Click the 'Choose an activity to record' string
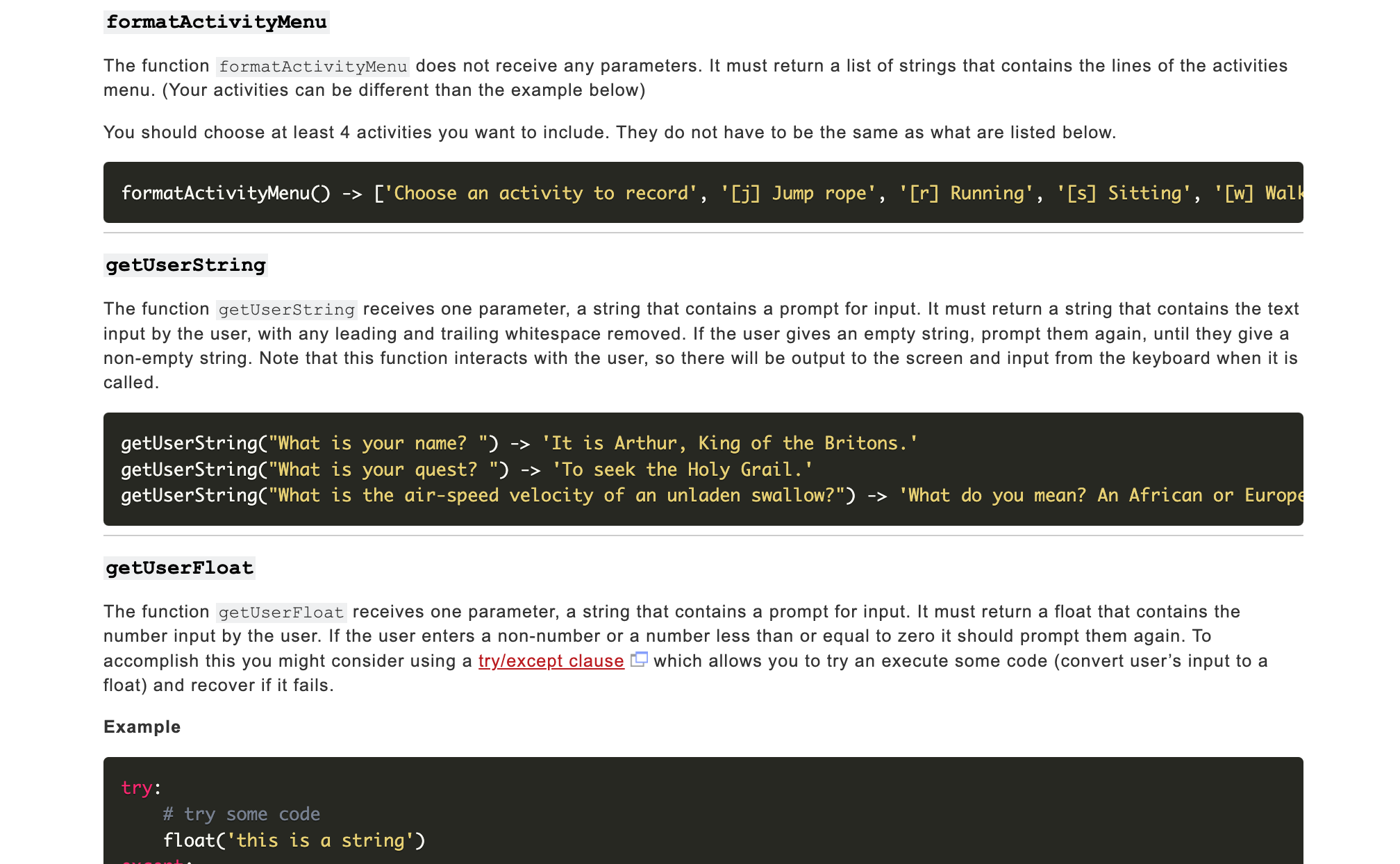 click(x=540, y=193)
